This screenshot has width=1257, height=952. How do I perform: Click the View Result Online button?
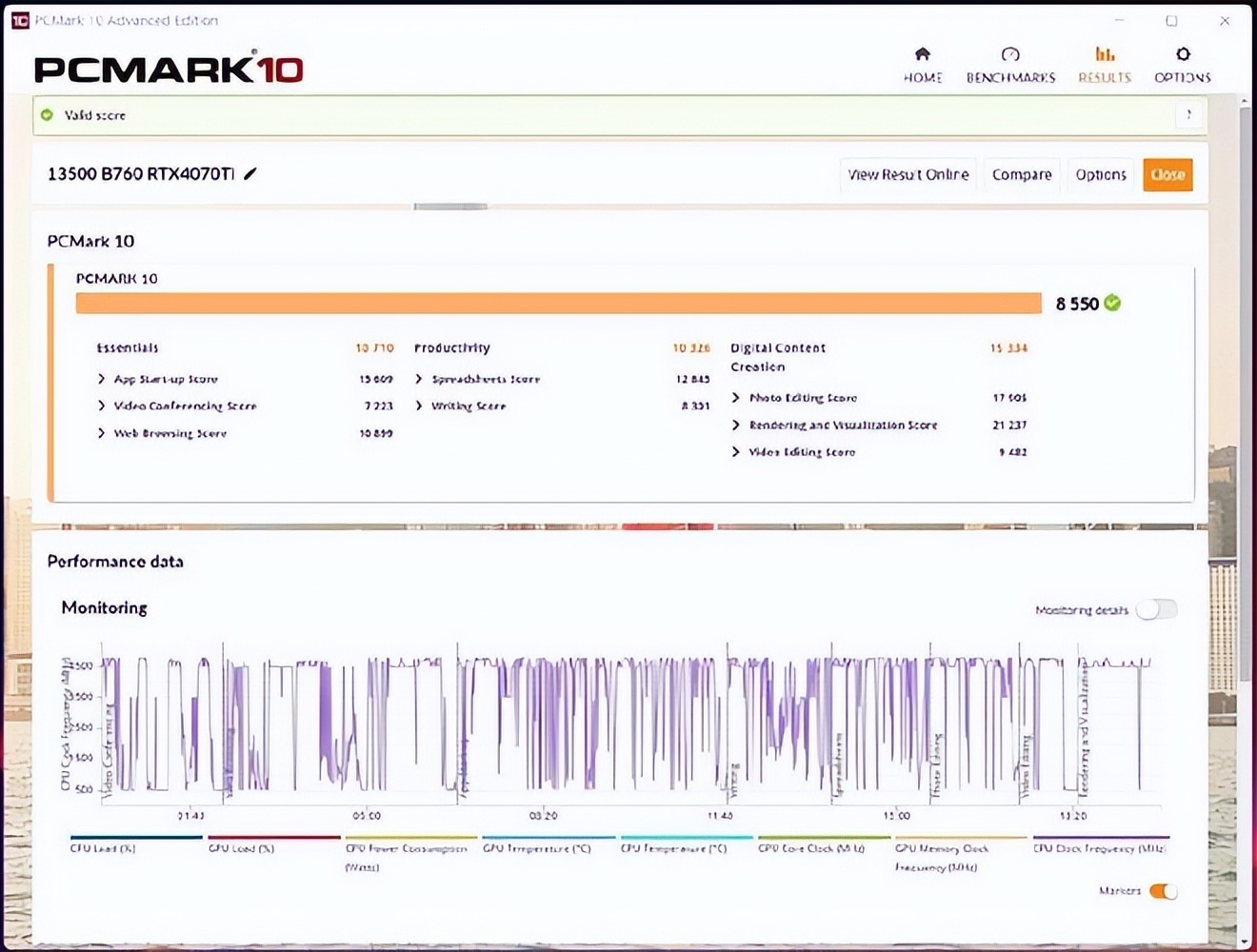point(908,174)
